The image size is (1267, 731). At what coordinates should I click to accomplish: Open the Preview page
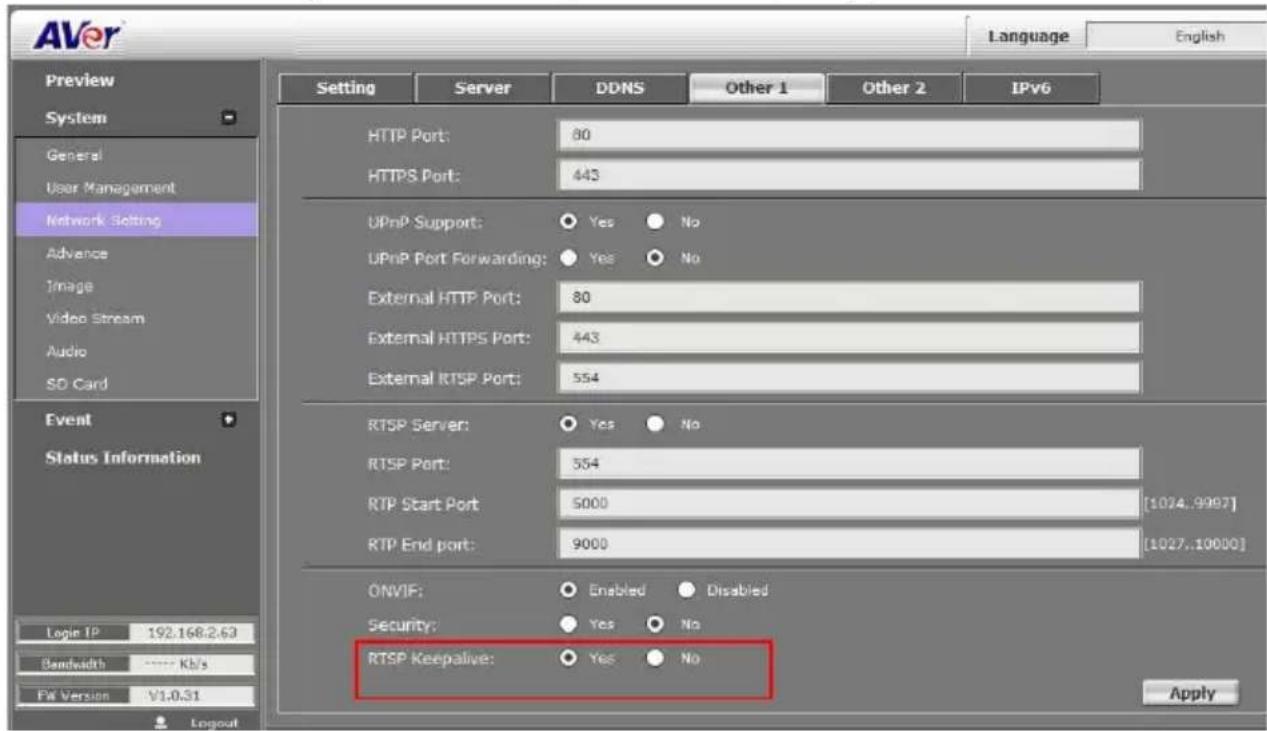81,80
